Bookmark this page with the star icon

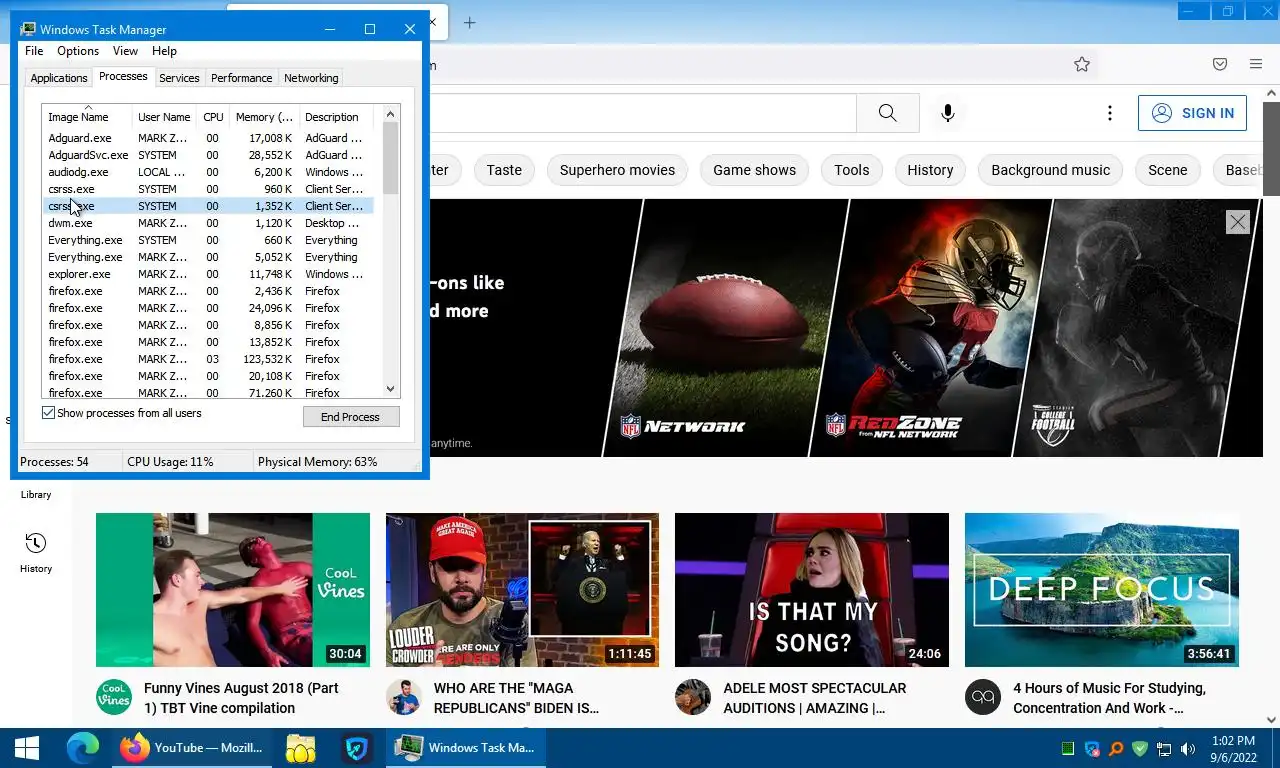tap(1081, 64)
